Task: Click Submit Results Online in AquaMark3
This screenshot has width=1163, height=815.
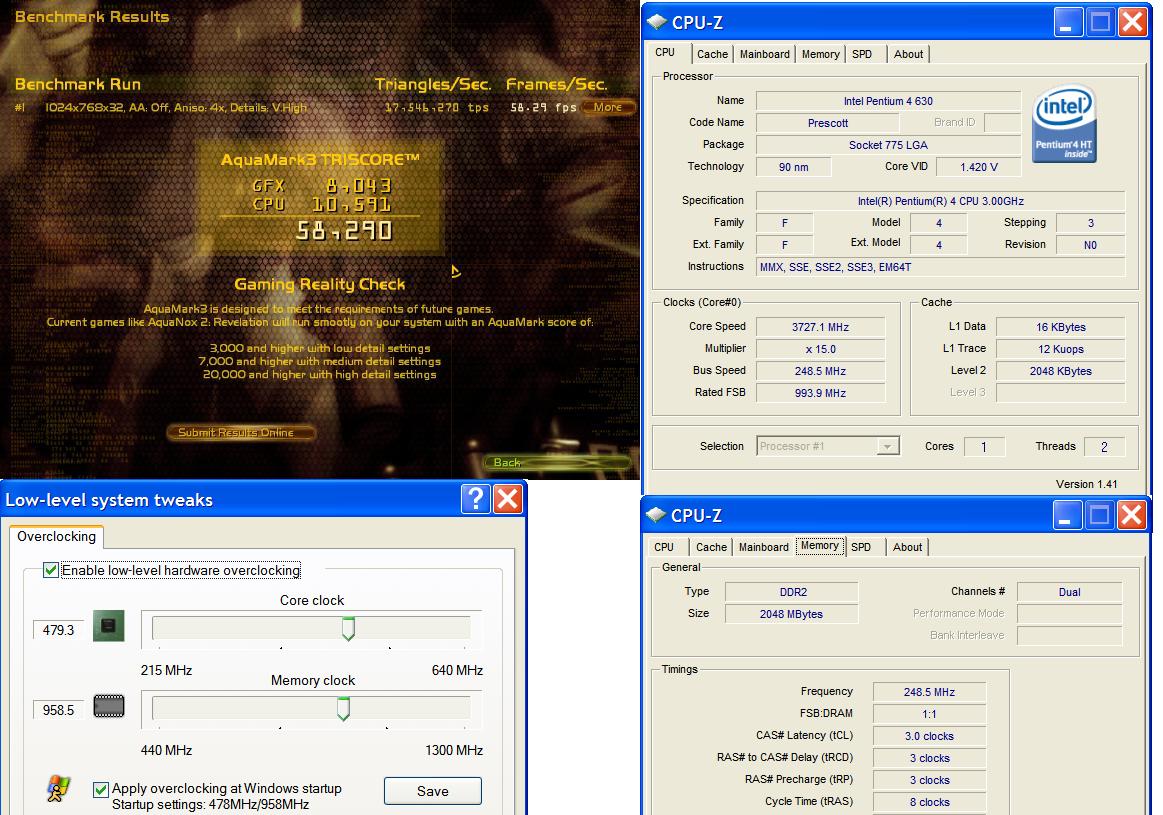Action: click(x=240, y=432)
